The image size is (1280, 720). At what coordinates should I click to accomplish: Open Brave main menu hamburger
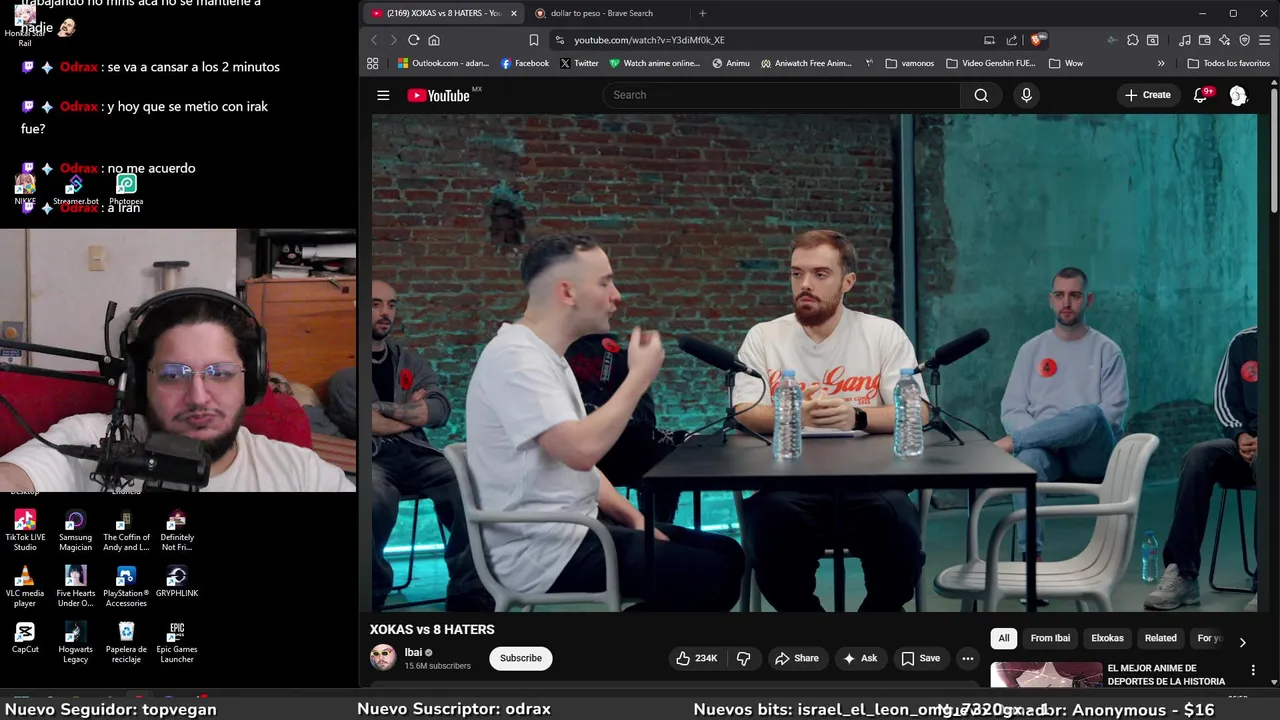pyautogui.click(x=1264, y=40)
